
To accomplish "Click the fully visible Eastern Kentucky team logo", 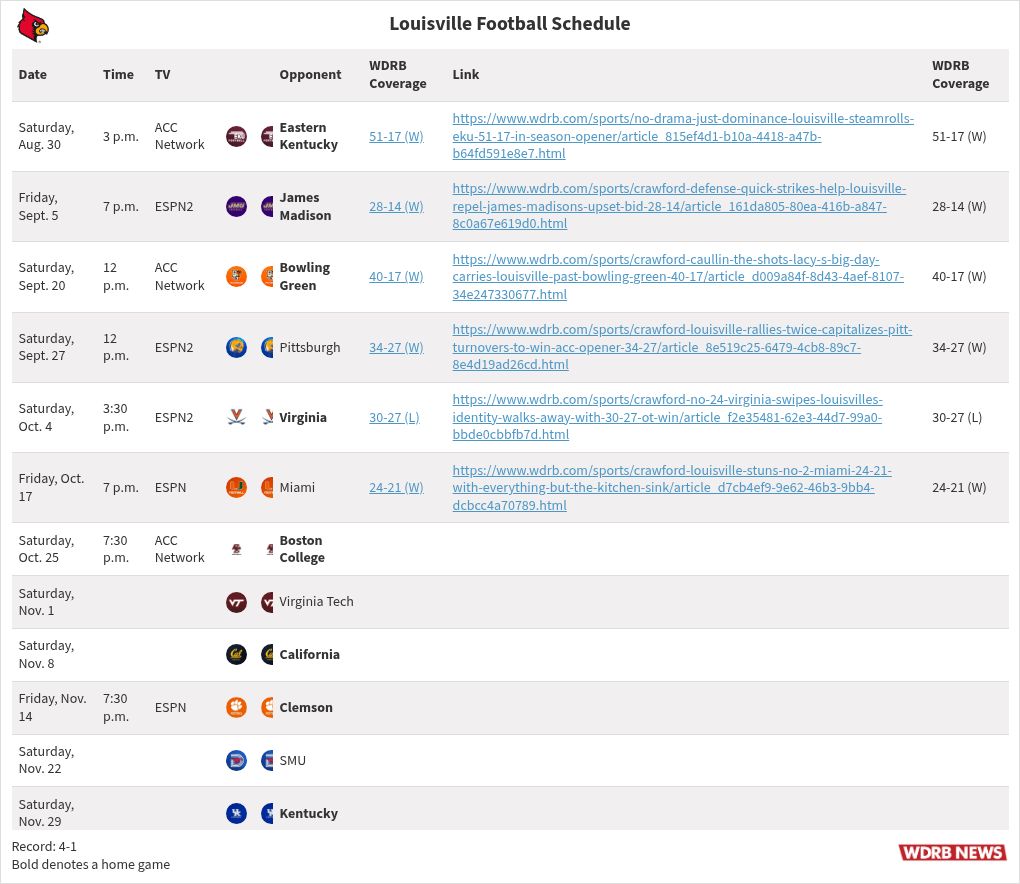I will [236, 136].
